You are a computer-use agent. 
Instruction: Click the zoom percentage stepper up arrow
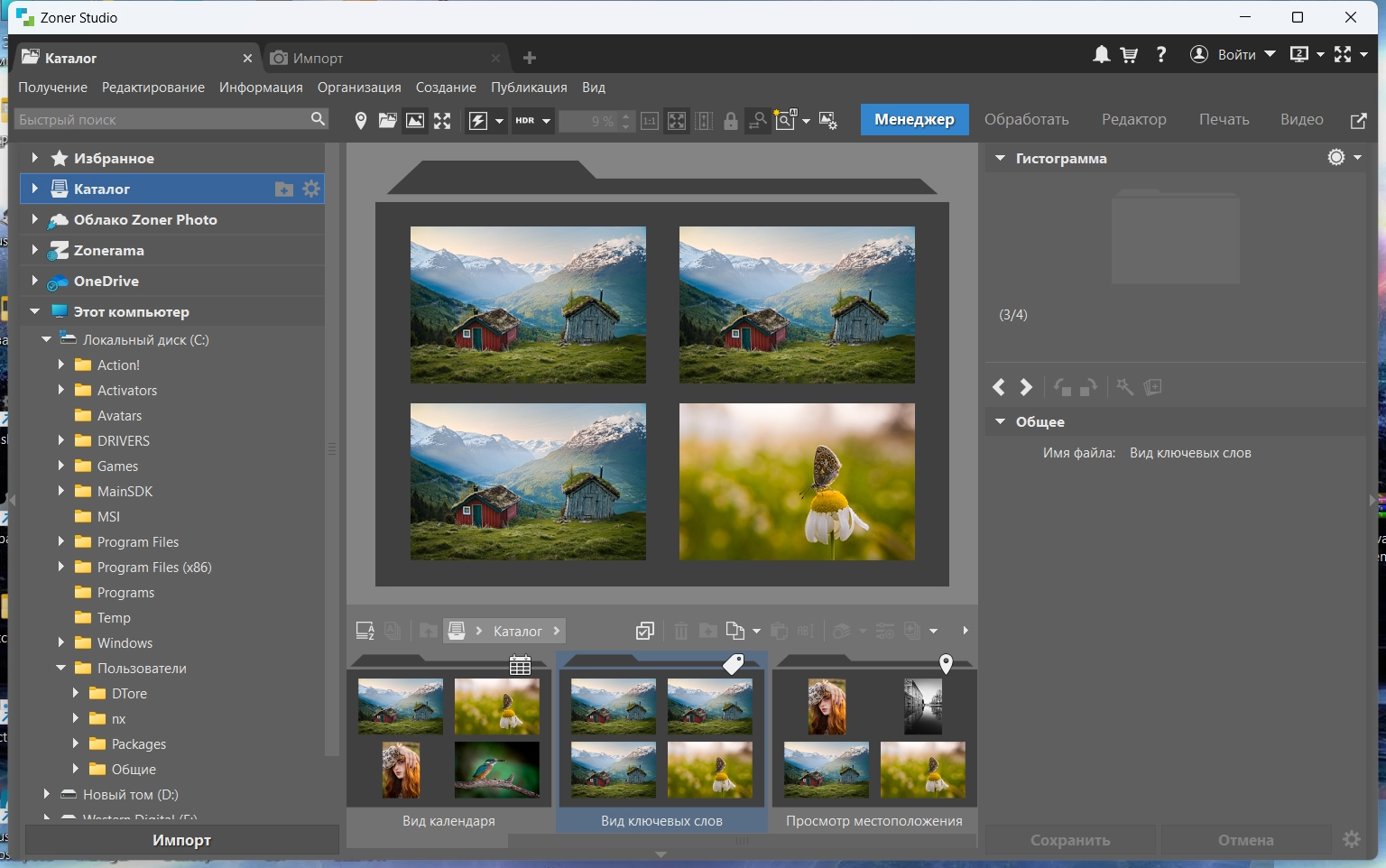click(x=627, y=115)
